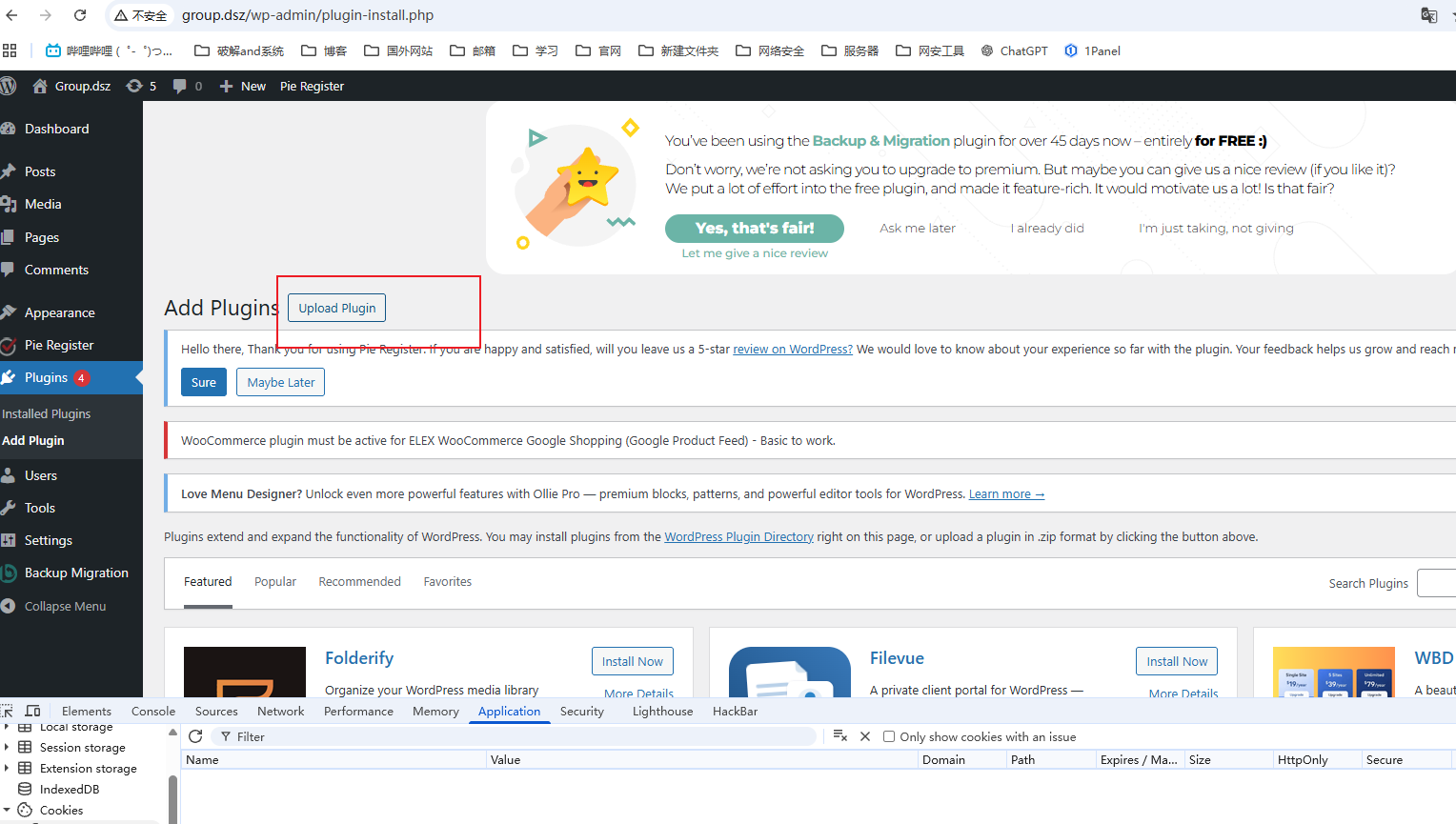The width and height of the screenshot is (1456, 824).
Task: Reload the page with the browser refresh icon
Action: (x=80, y=15)
